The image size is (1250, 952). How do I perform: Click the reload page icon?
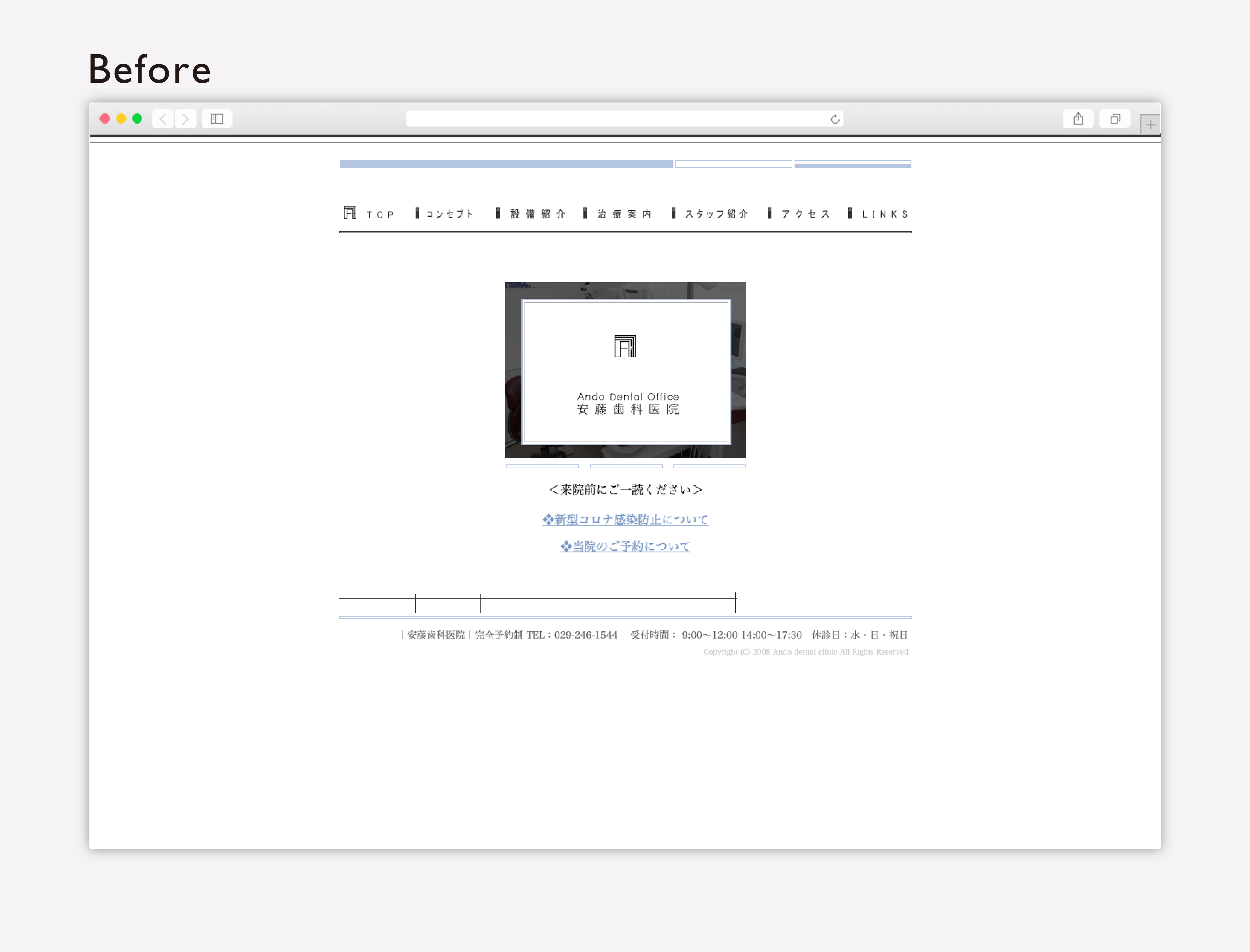pyautogui.click(x=835, y=119)
